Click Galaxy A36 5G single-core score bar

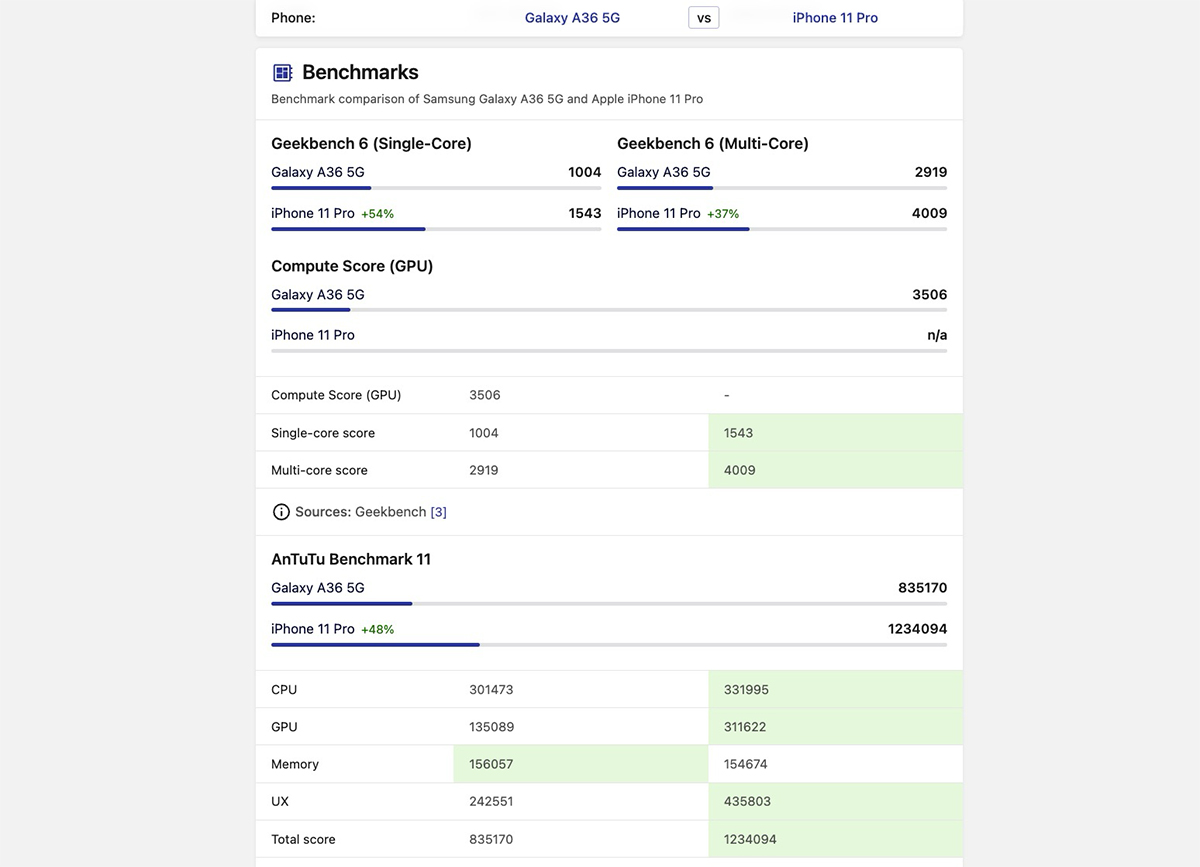pyautogui.click(x=436, y=188)
